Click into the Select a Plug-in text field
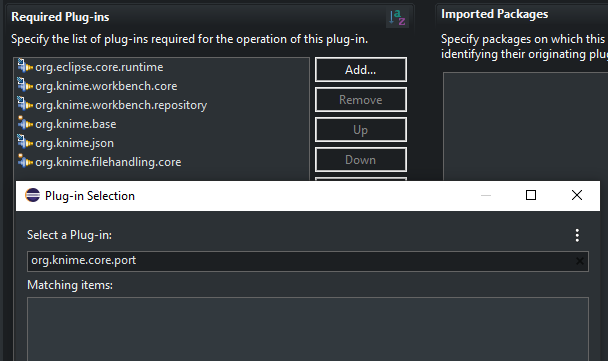The width and height of the screenshot is (608, 361). 308,261
